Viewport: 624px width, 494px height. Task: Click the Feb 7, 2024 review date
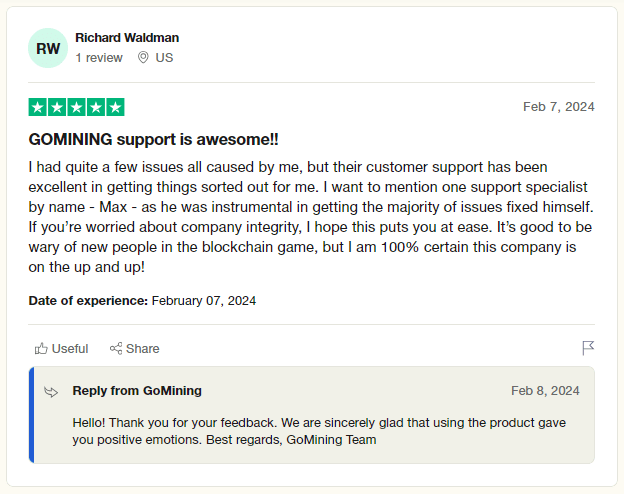558,107
